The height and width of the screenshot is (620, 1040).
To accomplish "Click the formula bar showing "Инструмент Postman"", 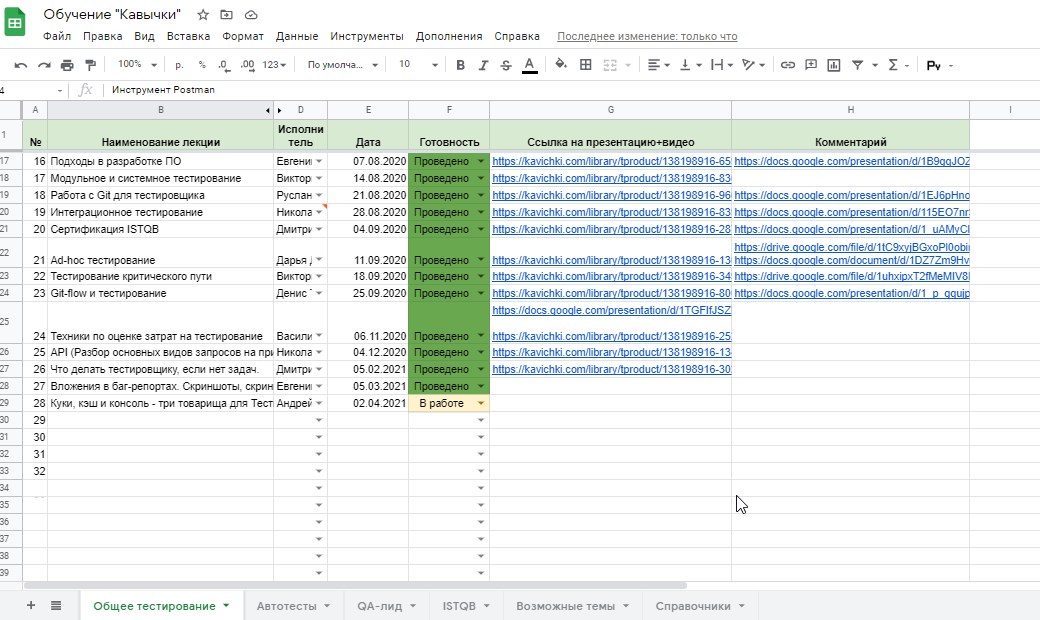I will pos(570,90).
